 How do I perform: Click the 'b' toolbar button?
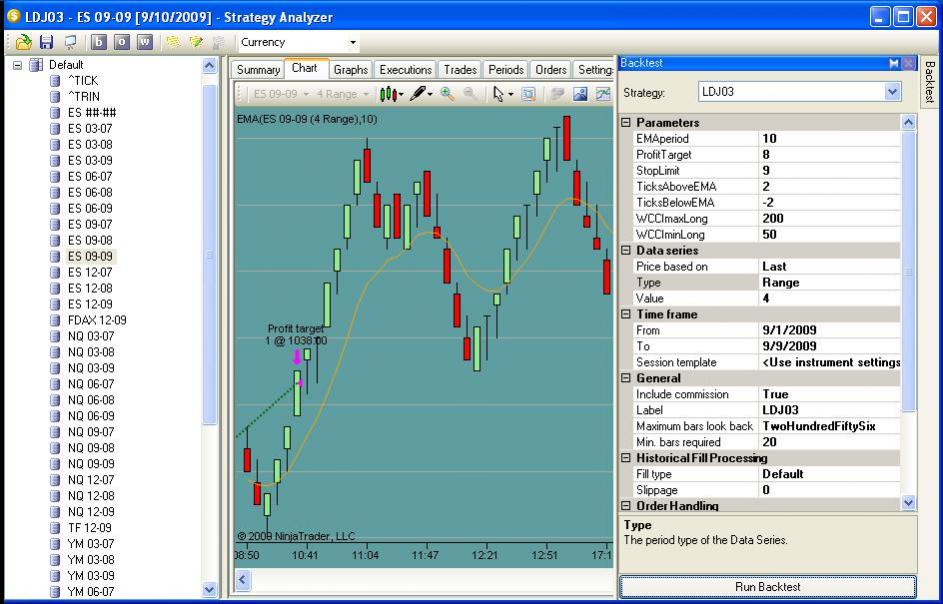[x=99, y=42]
